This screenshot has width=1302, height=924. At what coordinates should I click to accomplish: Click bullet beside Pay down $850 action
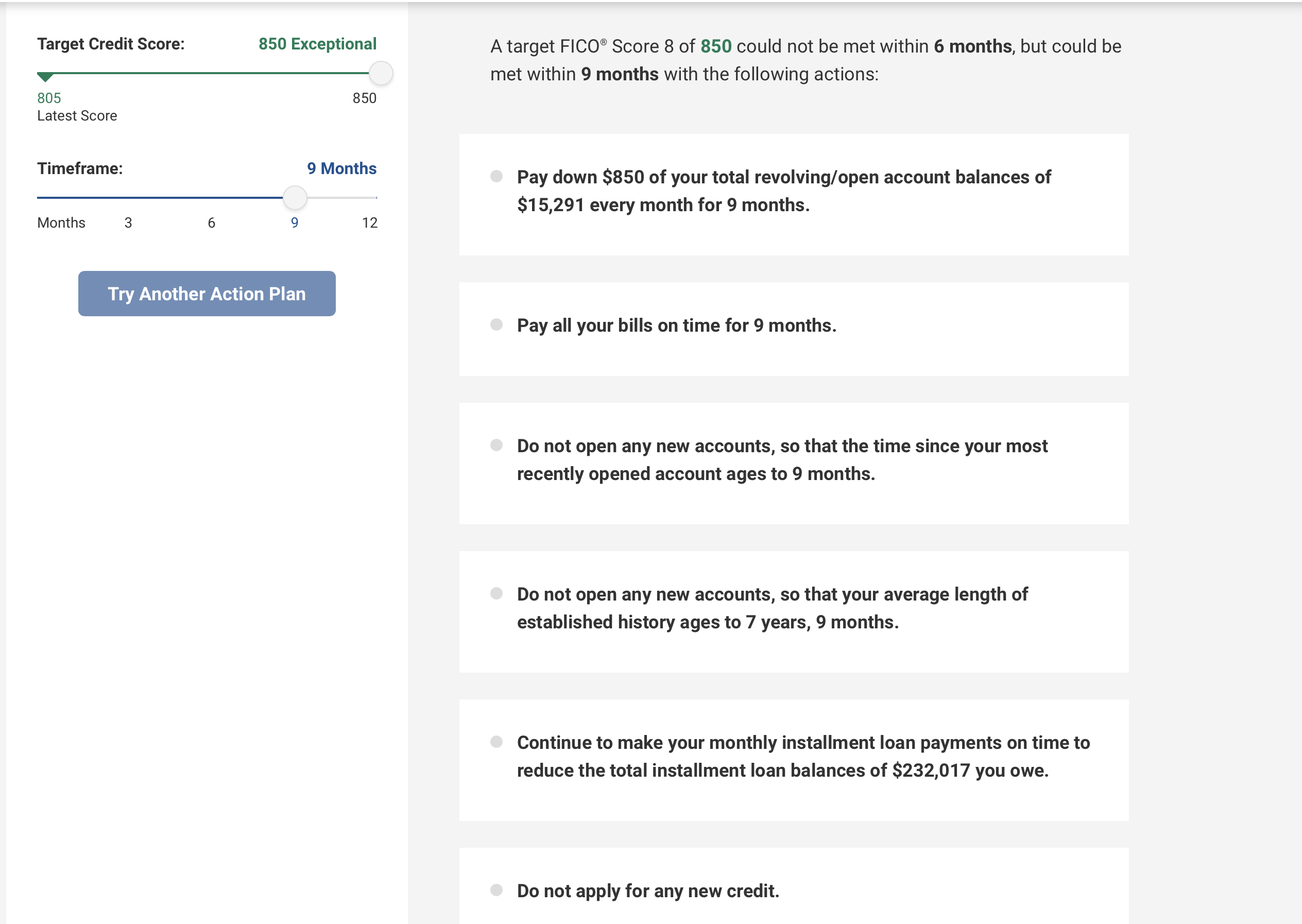coord(496,176)
